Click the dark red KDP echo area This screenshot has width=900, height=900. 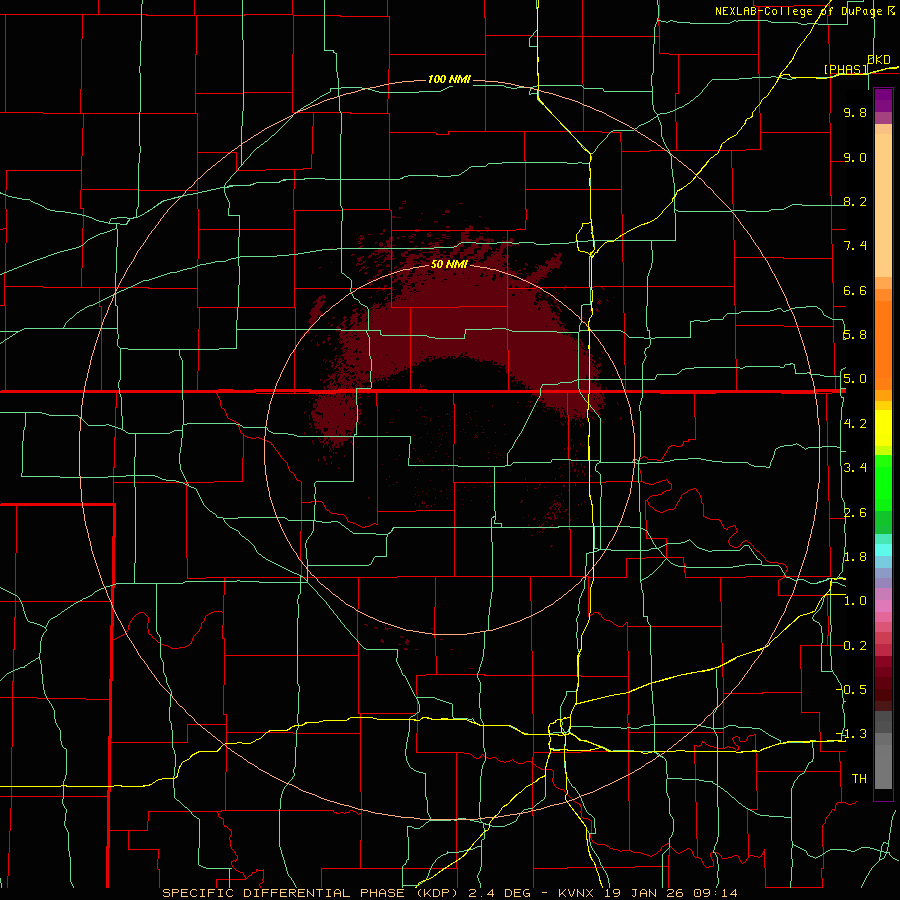tap(459, 321)
